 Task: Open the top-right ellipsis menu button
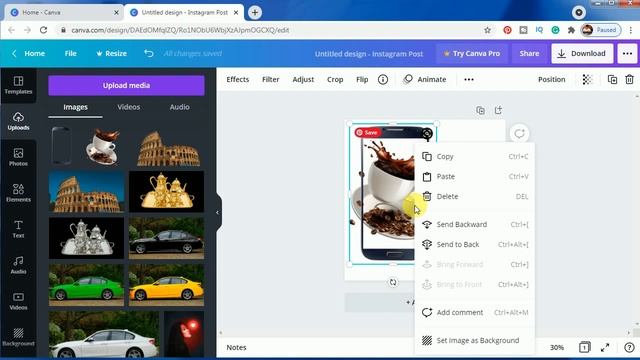627,53
